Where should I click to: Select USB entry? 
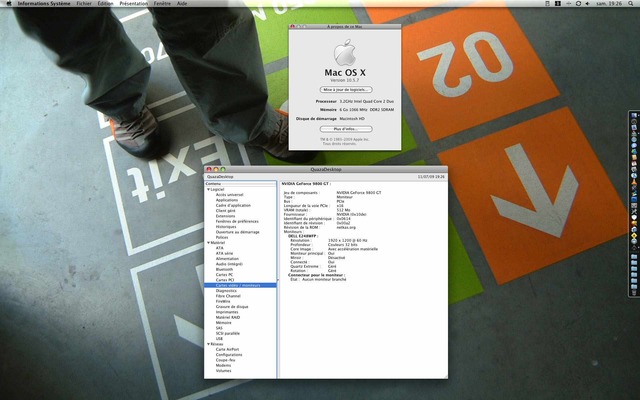click(x=220, y=338)
